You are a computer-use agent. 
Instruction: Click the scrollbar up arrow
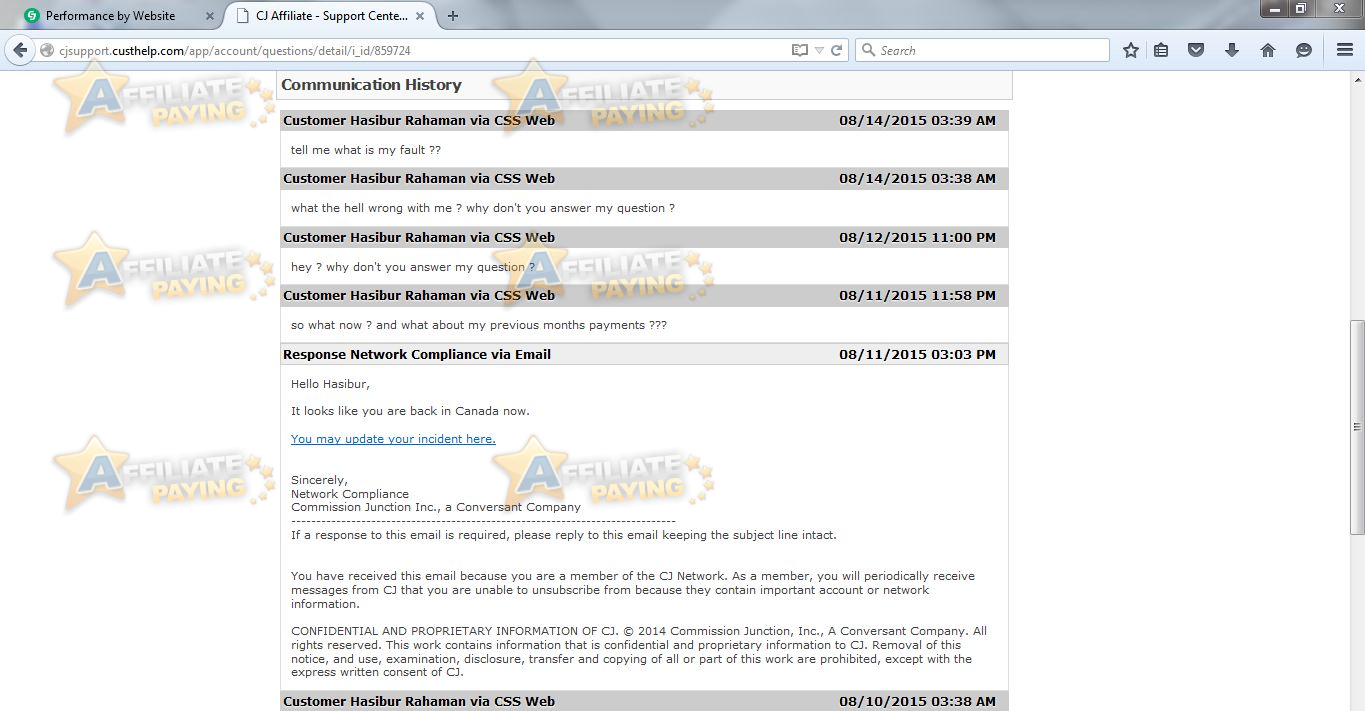pos(1357,78)
